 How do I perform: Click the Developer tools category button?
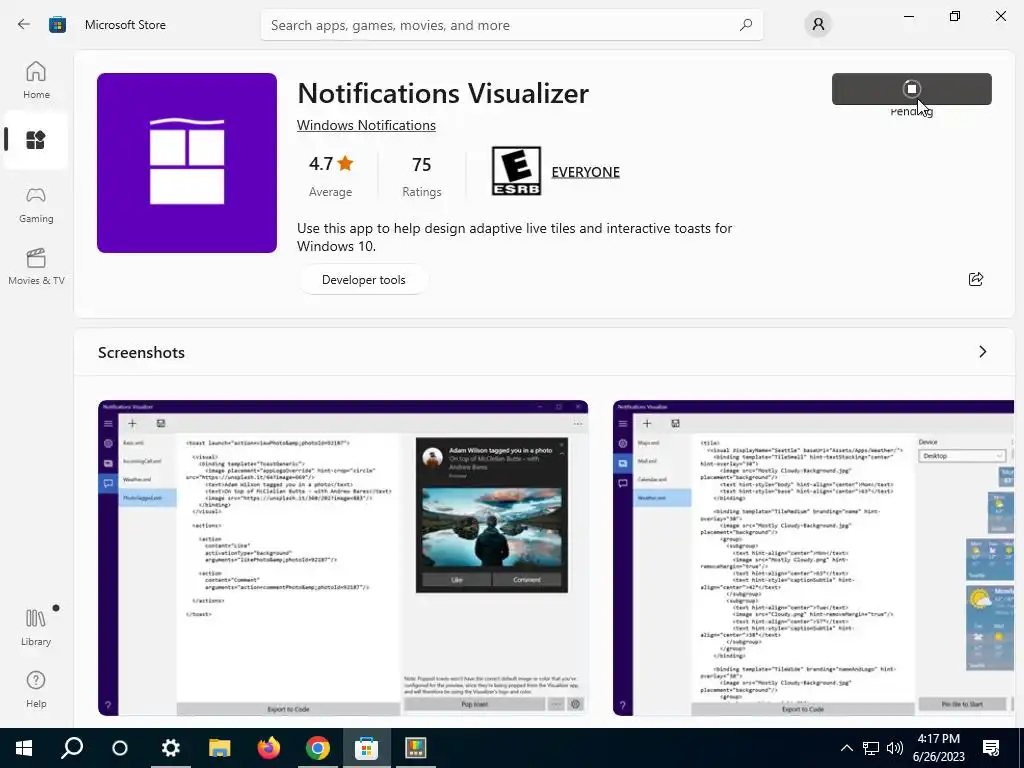click(x=363, y=280)
